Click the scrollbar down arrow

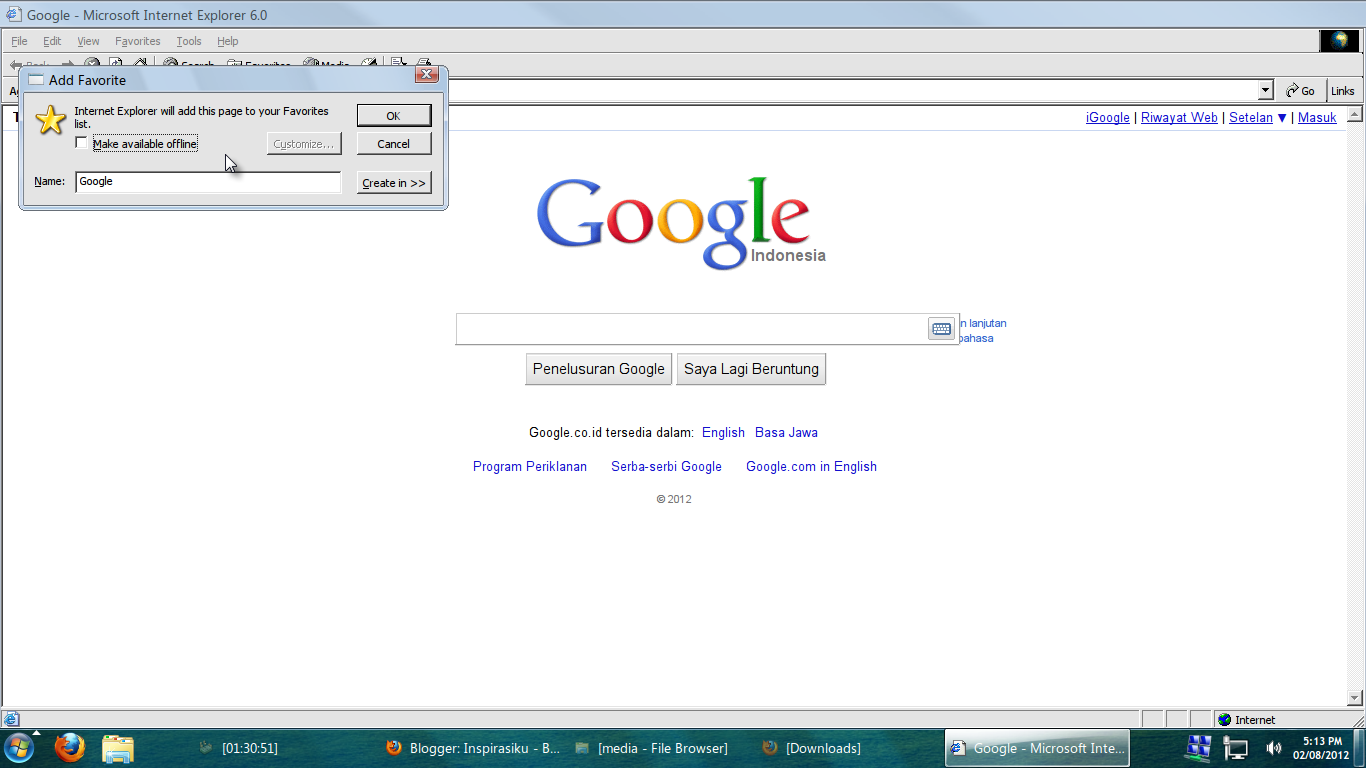tap(1357, 698)
